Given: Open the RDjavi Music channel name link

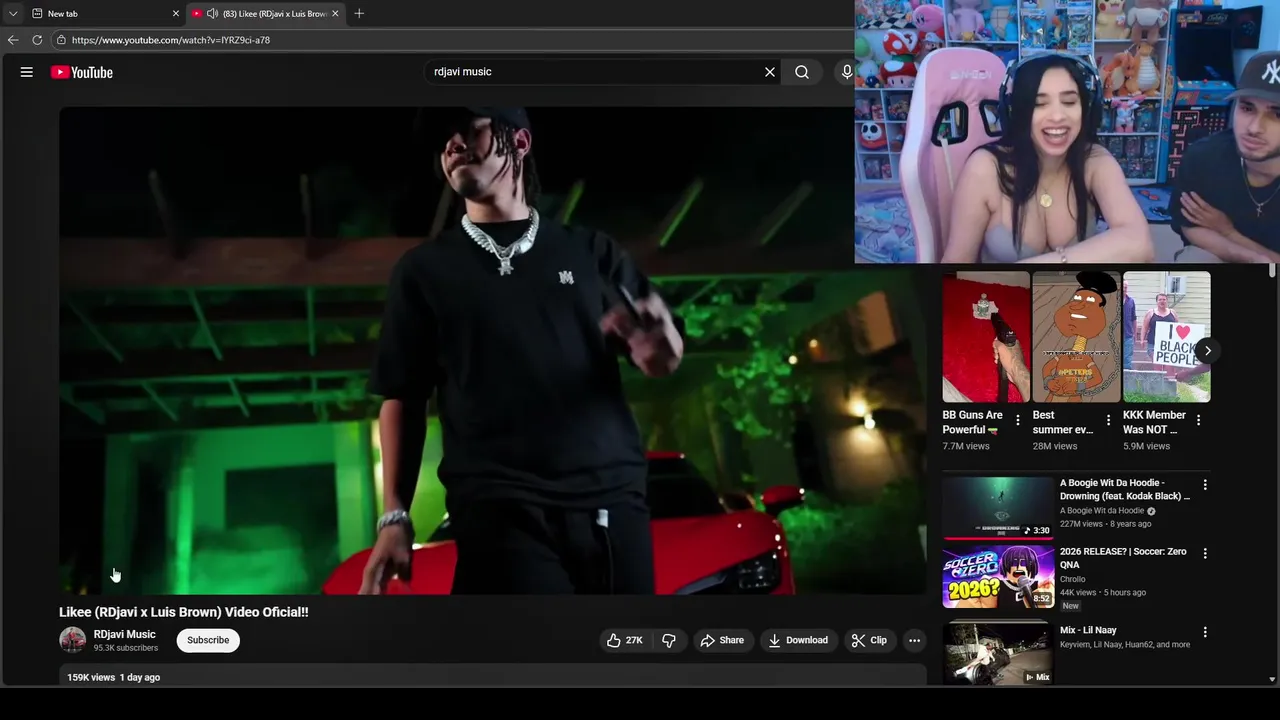Looking at the screenshot, I should click(x=125, y=634).
